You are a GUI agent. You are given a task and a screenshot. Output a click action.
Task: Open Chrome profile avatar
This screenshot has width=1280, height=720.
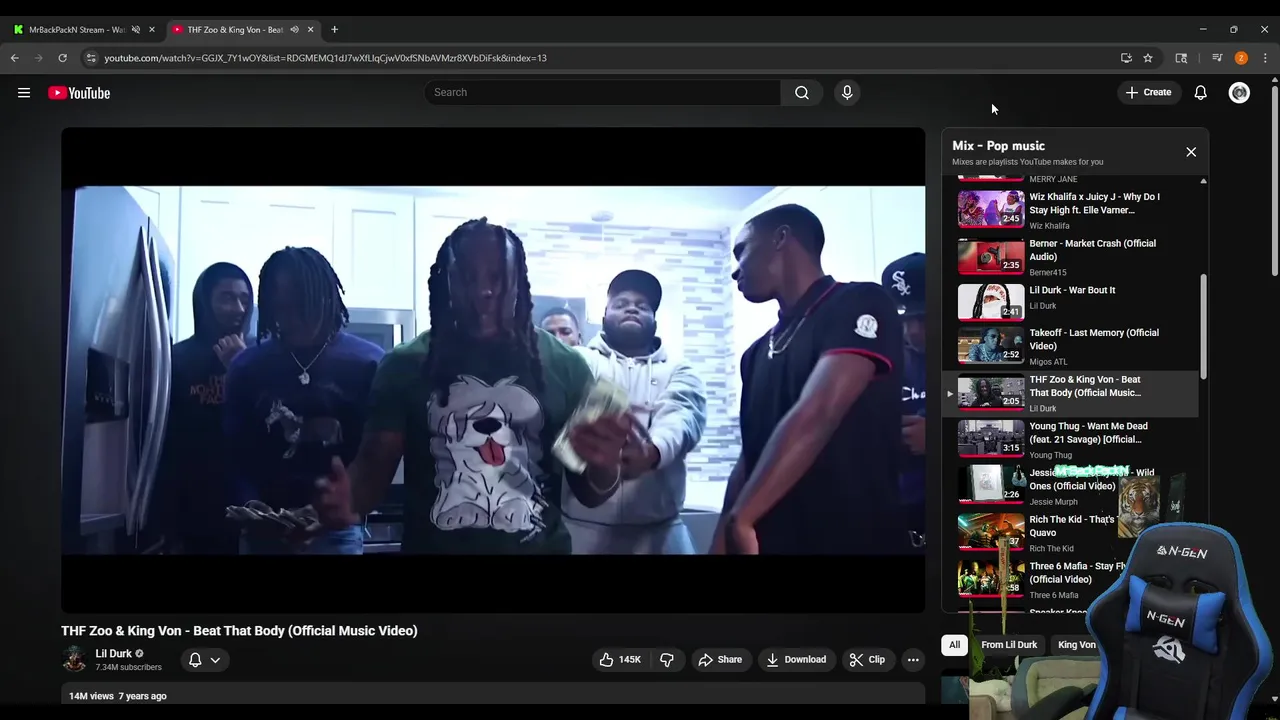pos(1241,58)
